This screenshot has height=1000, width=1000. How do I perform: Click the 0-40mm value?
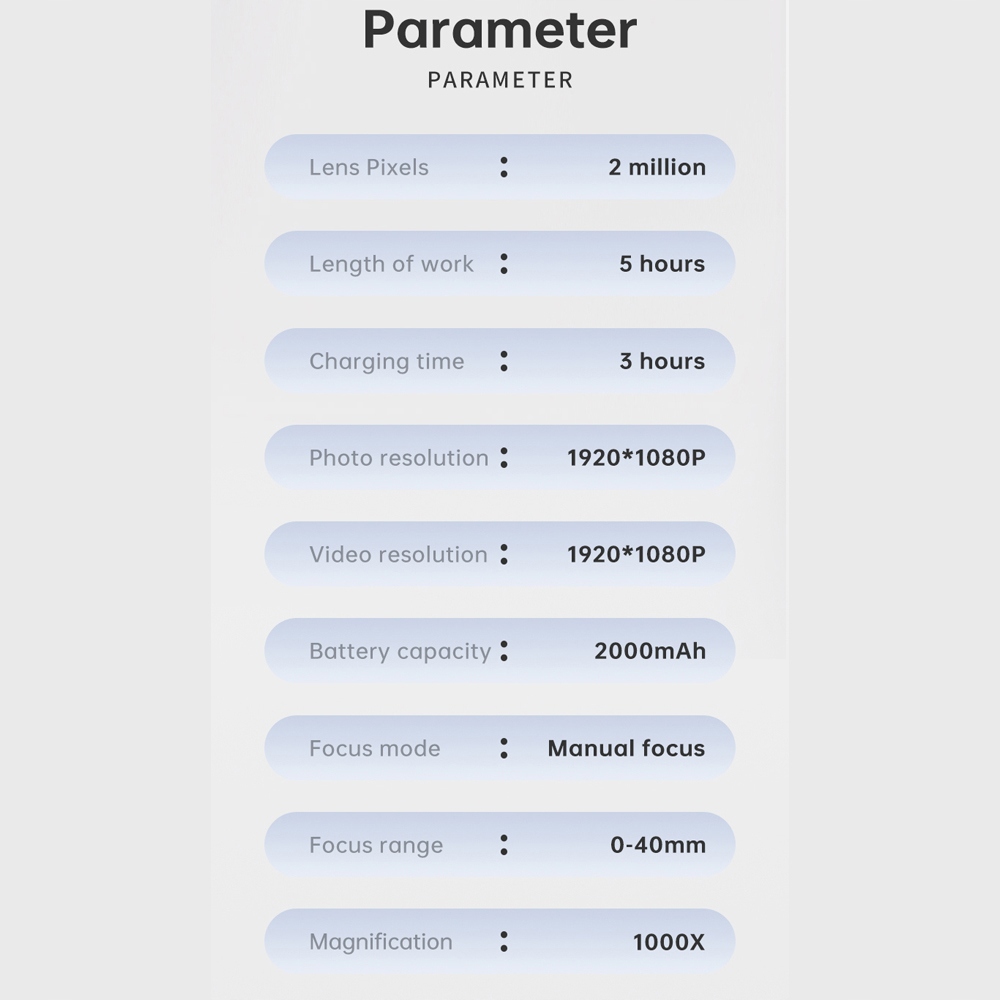pyautogui.click(x=658, y=845)
